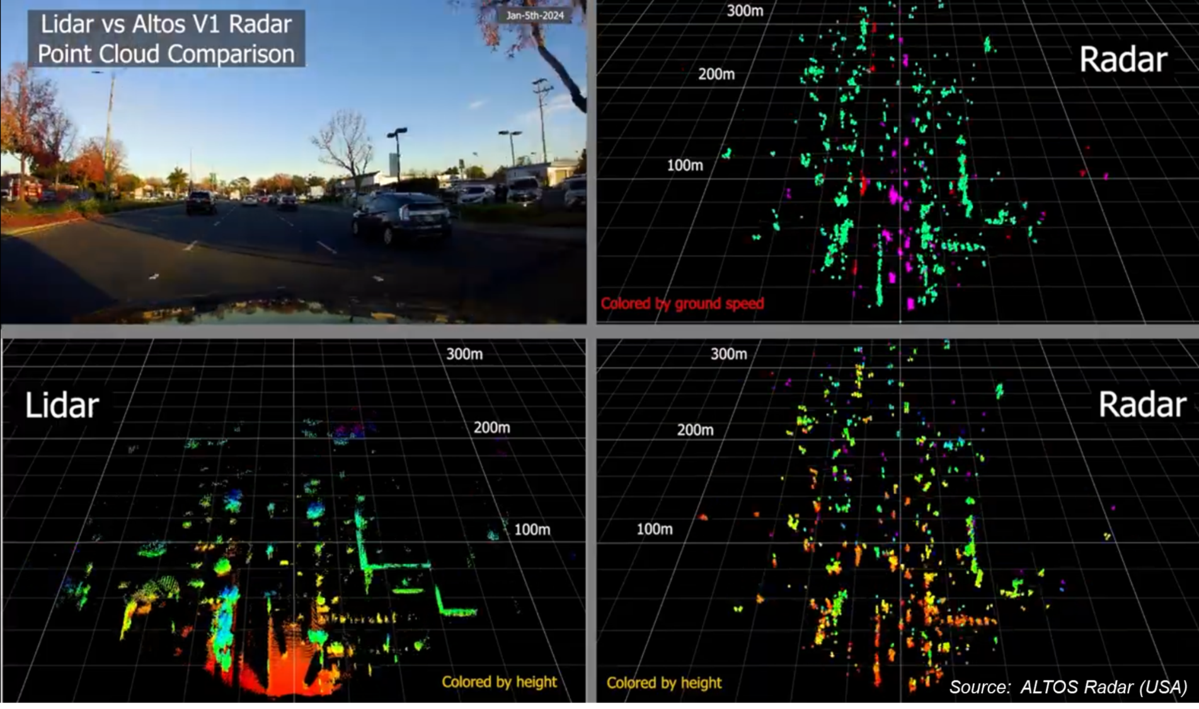The image size is (1199, 709).
Task: Select the dark car in the camera view
Action: click(x=402, y=218)
